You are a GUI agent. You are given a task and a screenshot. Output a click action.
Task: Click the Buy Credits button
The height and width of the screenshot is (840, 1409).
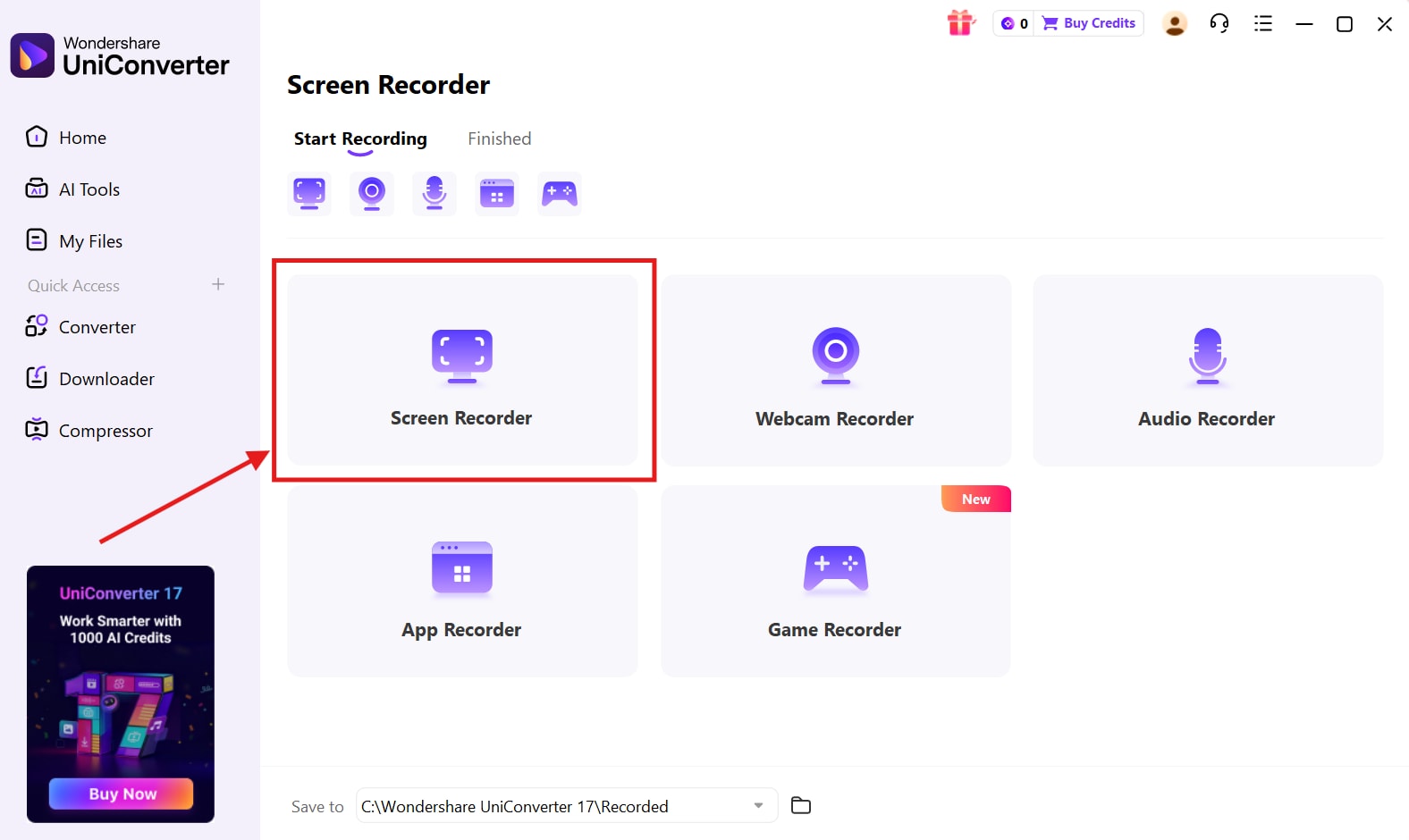(1089, 23)
